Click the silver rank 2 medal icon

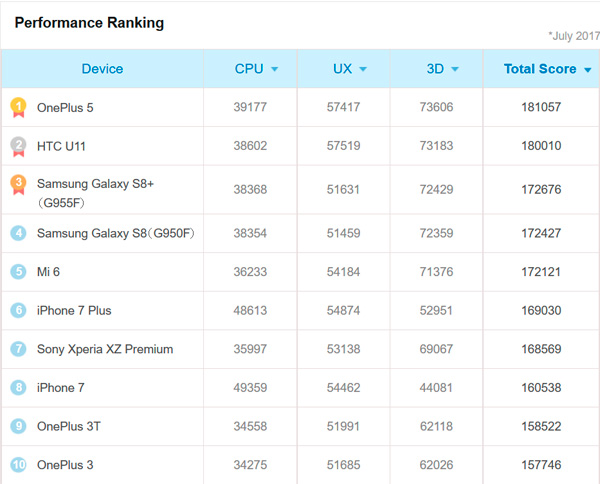(18, 146)
